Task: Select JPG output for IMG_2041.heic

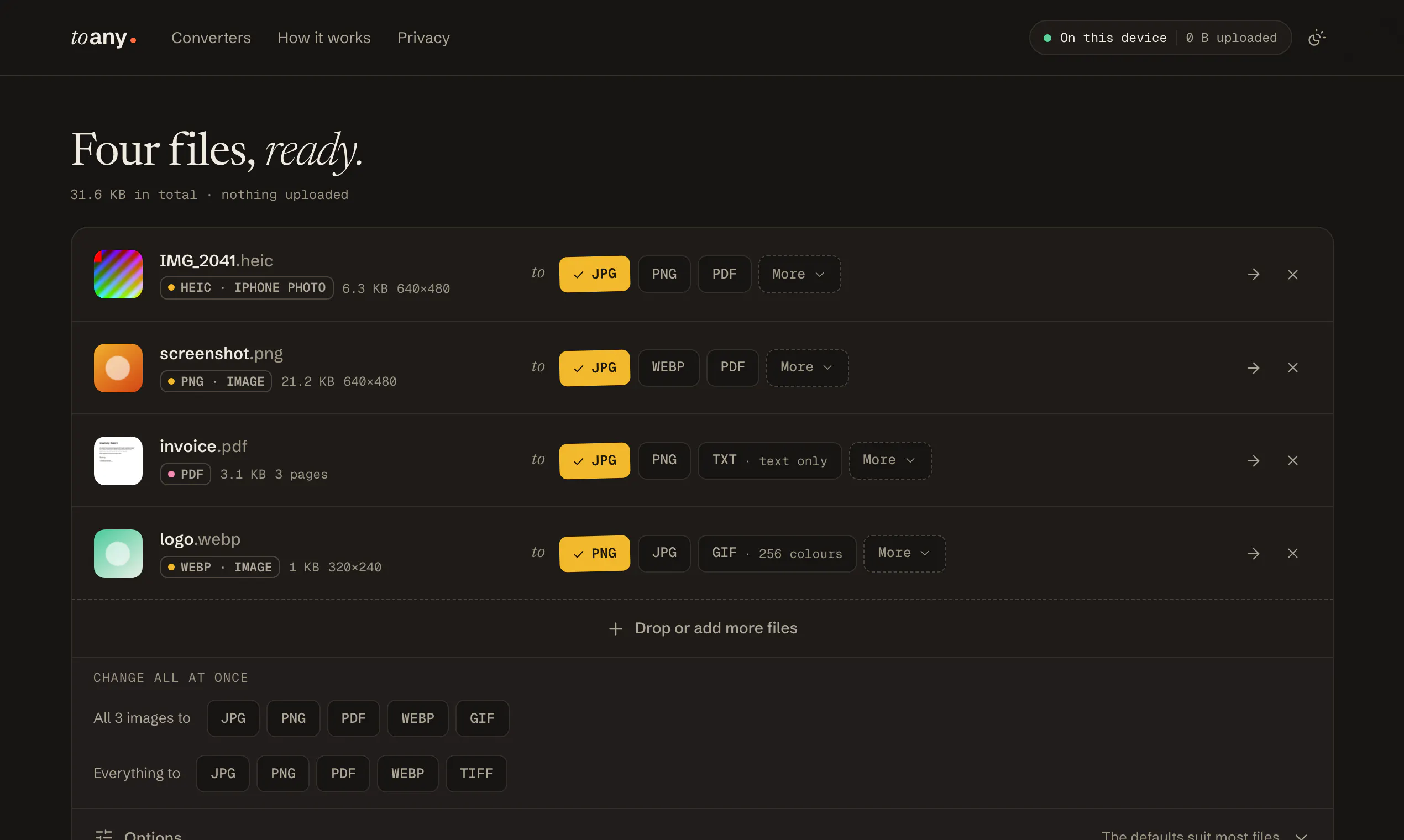Action: click(594, 274)
